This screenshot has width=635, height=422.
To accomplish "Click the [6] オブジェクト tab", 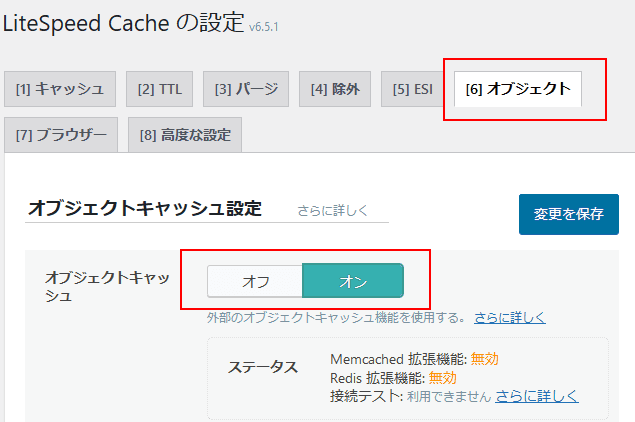I will [517, 89].
